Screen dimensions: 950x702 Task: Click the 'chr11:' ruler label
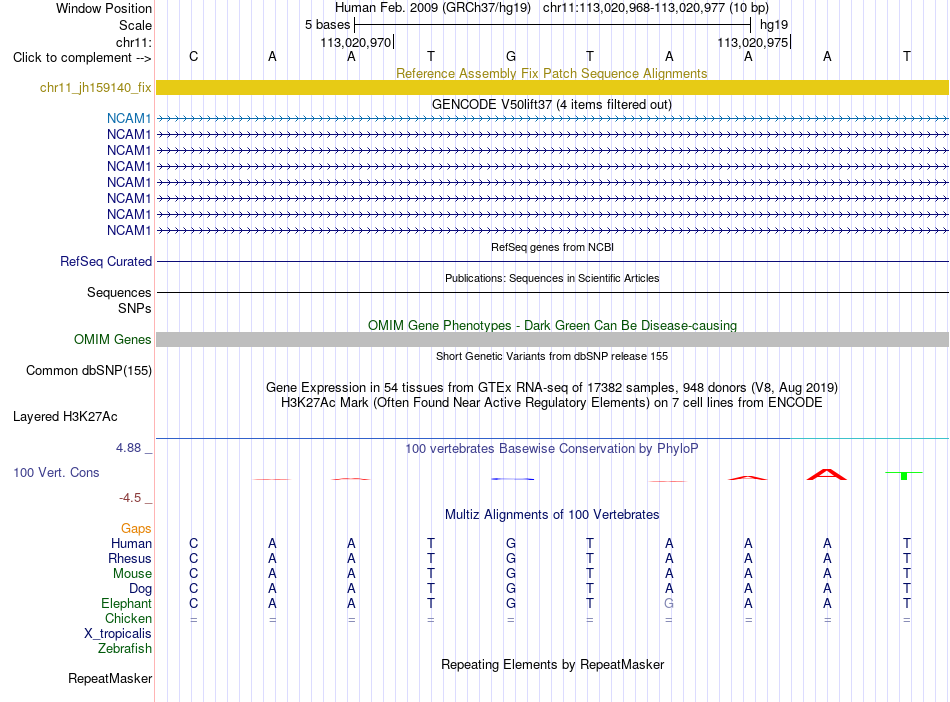click(133, 42)
